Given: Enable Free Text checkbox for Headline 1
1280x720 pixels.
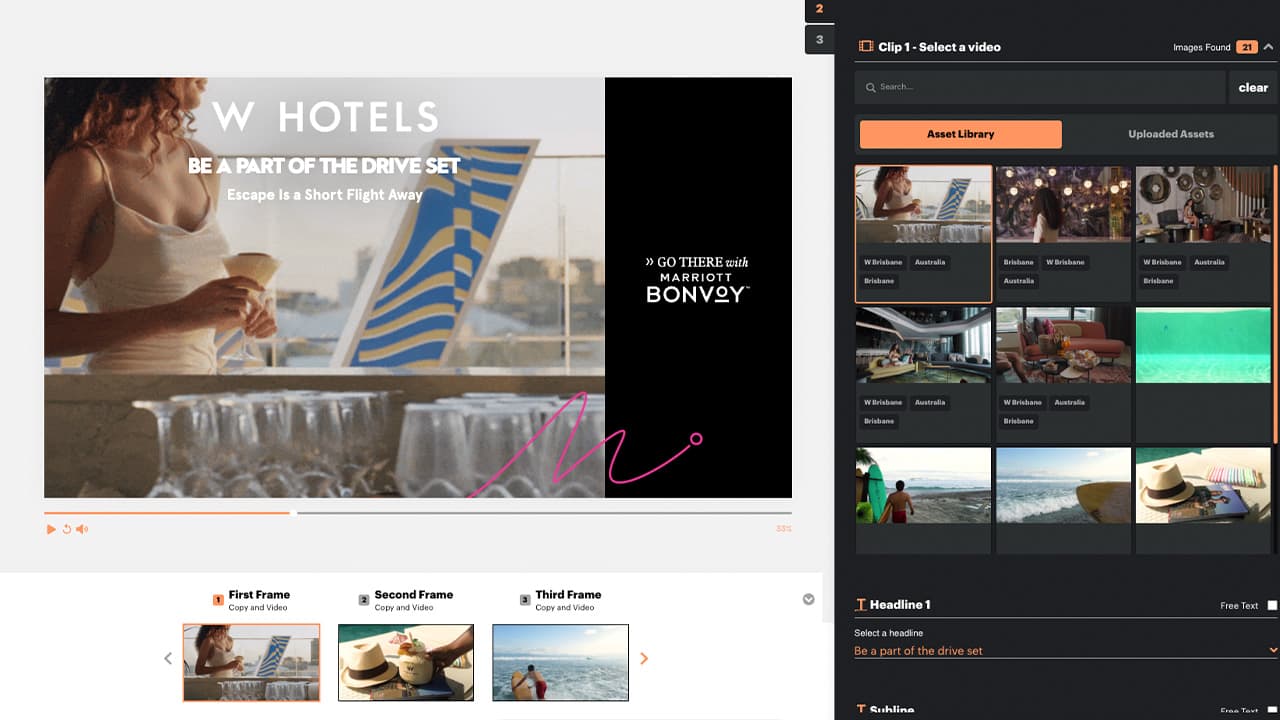Looking at the screenshot, I should (1272, 605).
